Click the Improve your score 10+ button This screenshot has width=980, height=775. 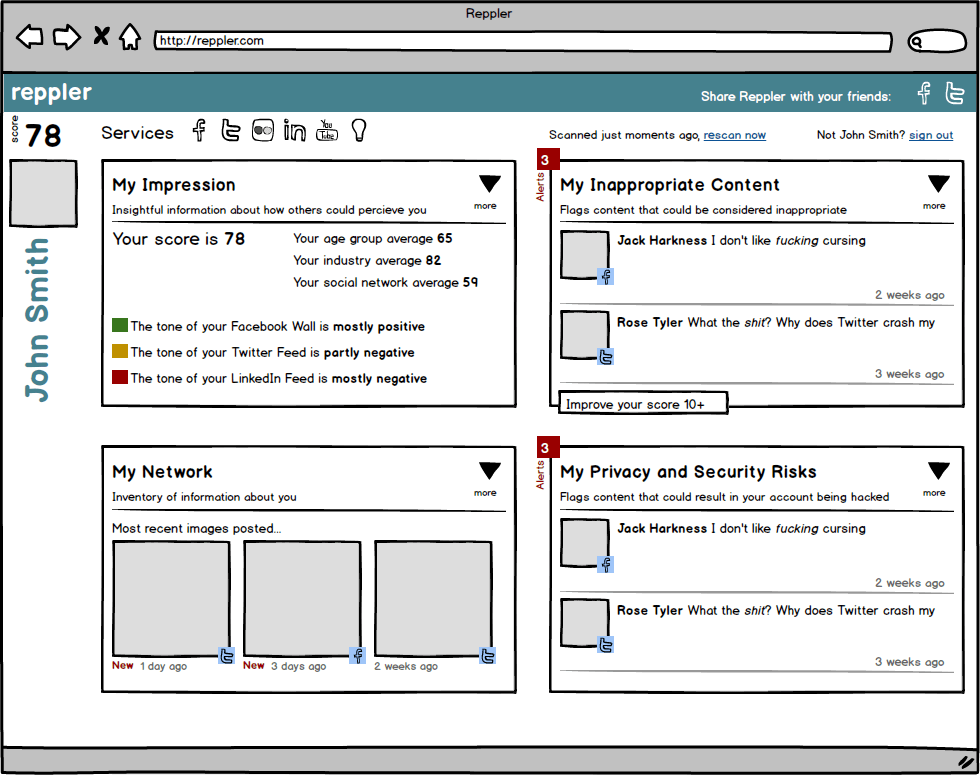tap(643, 404)
